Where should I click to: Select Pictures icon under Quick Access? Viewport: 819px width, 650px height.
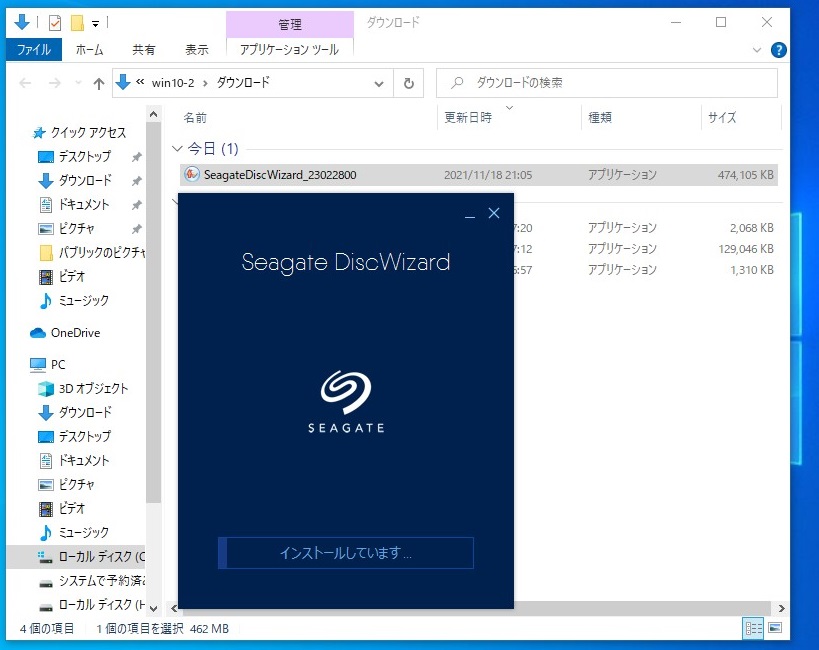tap(46, 228)
